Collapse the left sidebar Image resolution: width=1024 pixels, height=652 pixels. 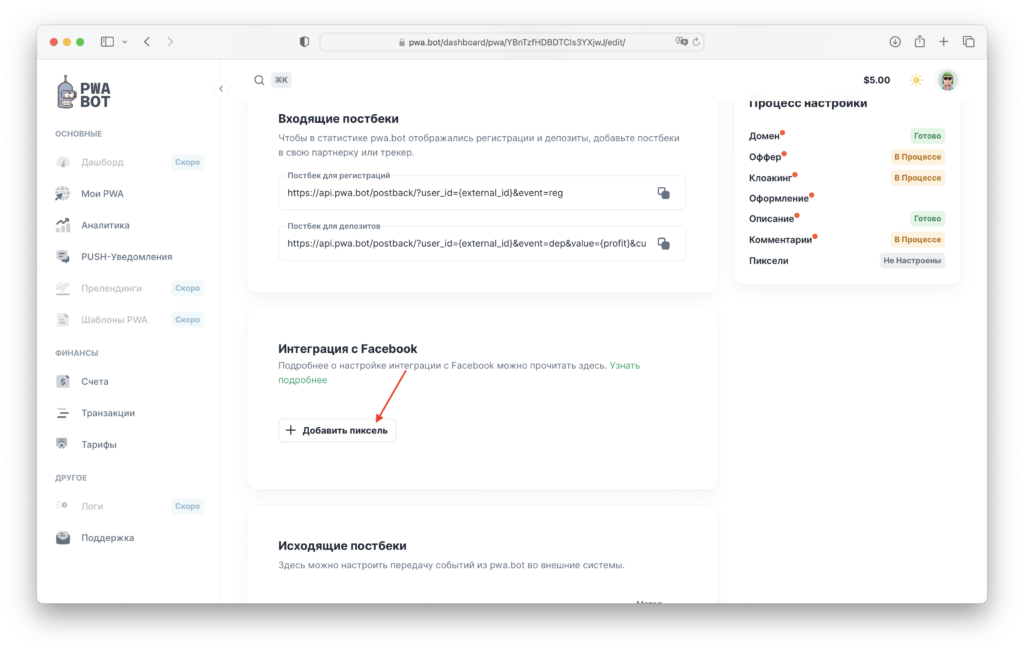(x=221, y=89)
